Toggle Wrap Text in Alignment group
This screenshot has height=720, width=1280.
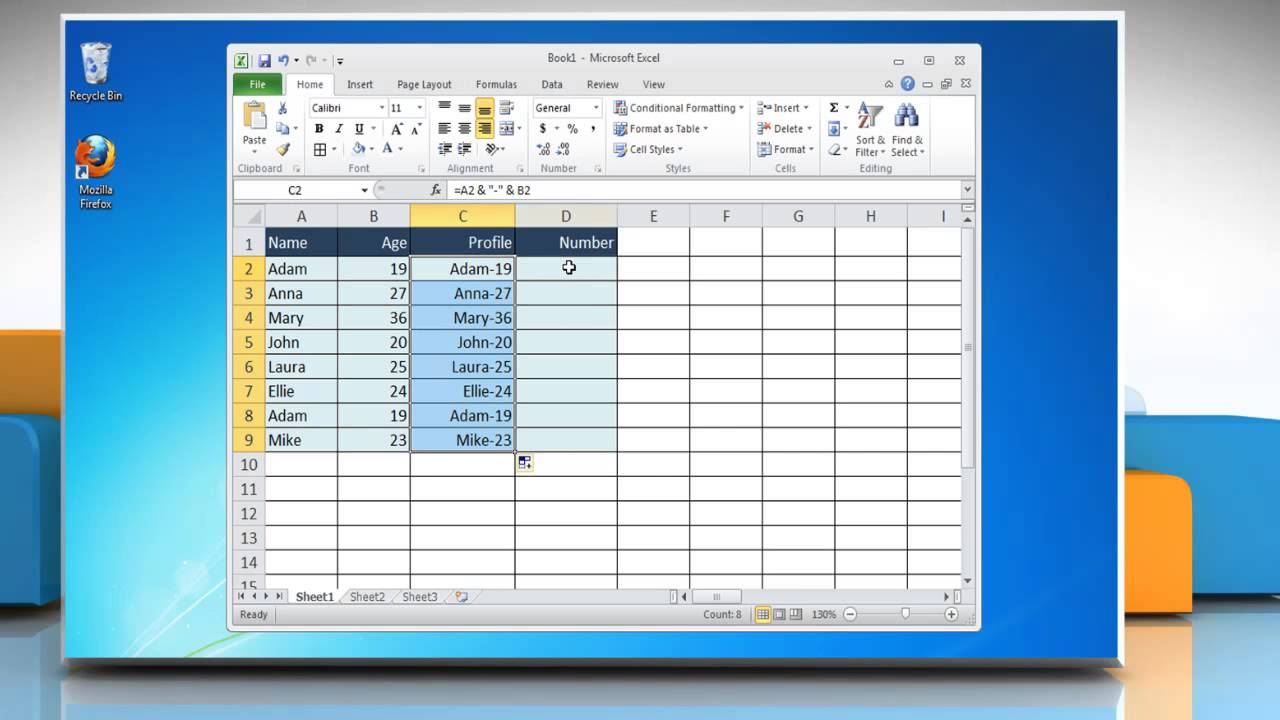pyautogui.click(x=507, y=108)
